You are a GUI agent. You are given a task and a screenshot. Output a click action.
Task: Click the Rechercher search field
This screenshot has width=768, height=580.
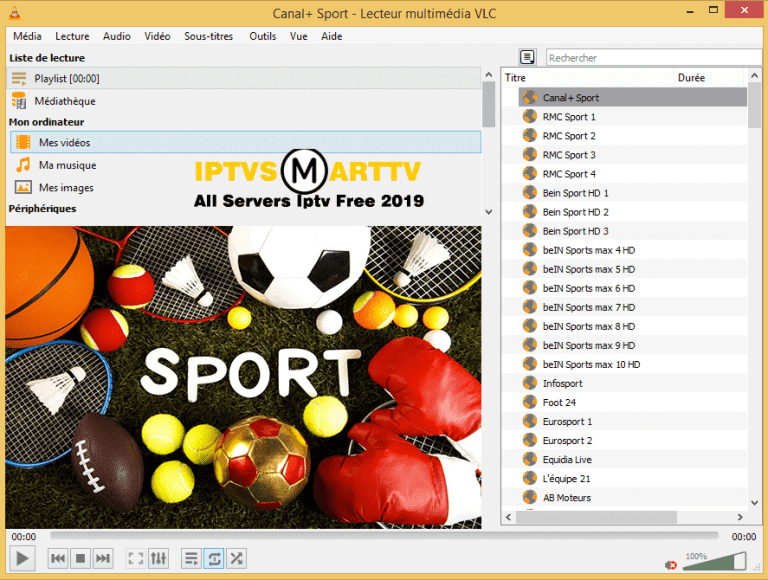pos(654,58)
